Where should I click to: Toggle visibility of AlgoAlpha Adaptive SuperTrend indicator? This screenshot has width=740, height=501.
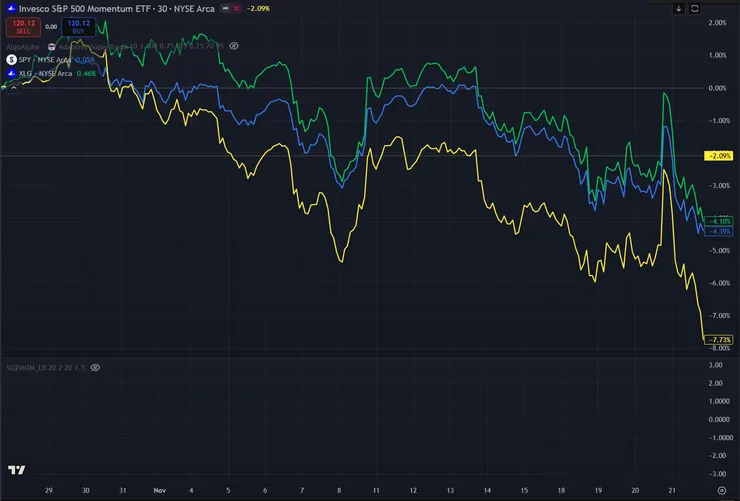coord(234,46)
